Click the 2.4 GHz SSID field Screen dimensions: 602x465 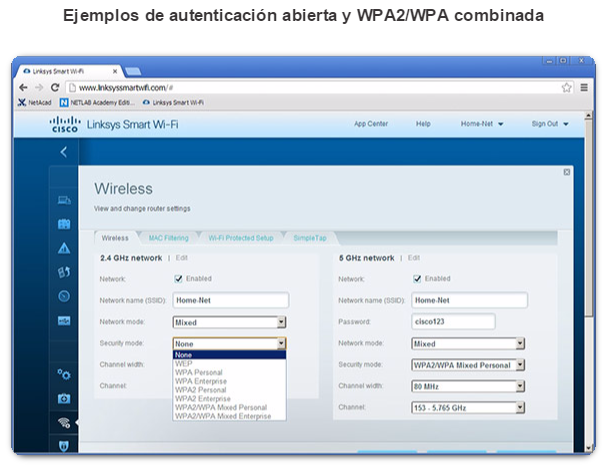click(231, 300)
